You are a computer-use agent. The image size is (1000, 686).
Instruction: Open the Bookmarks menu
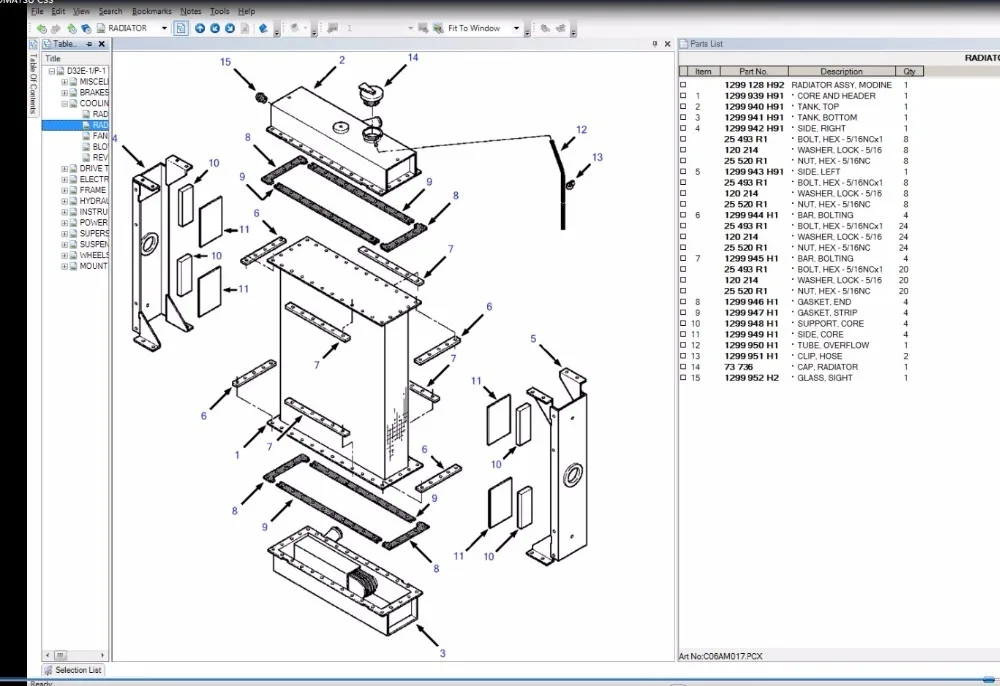click(x=152, y=11)
